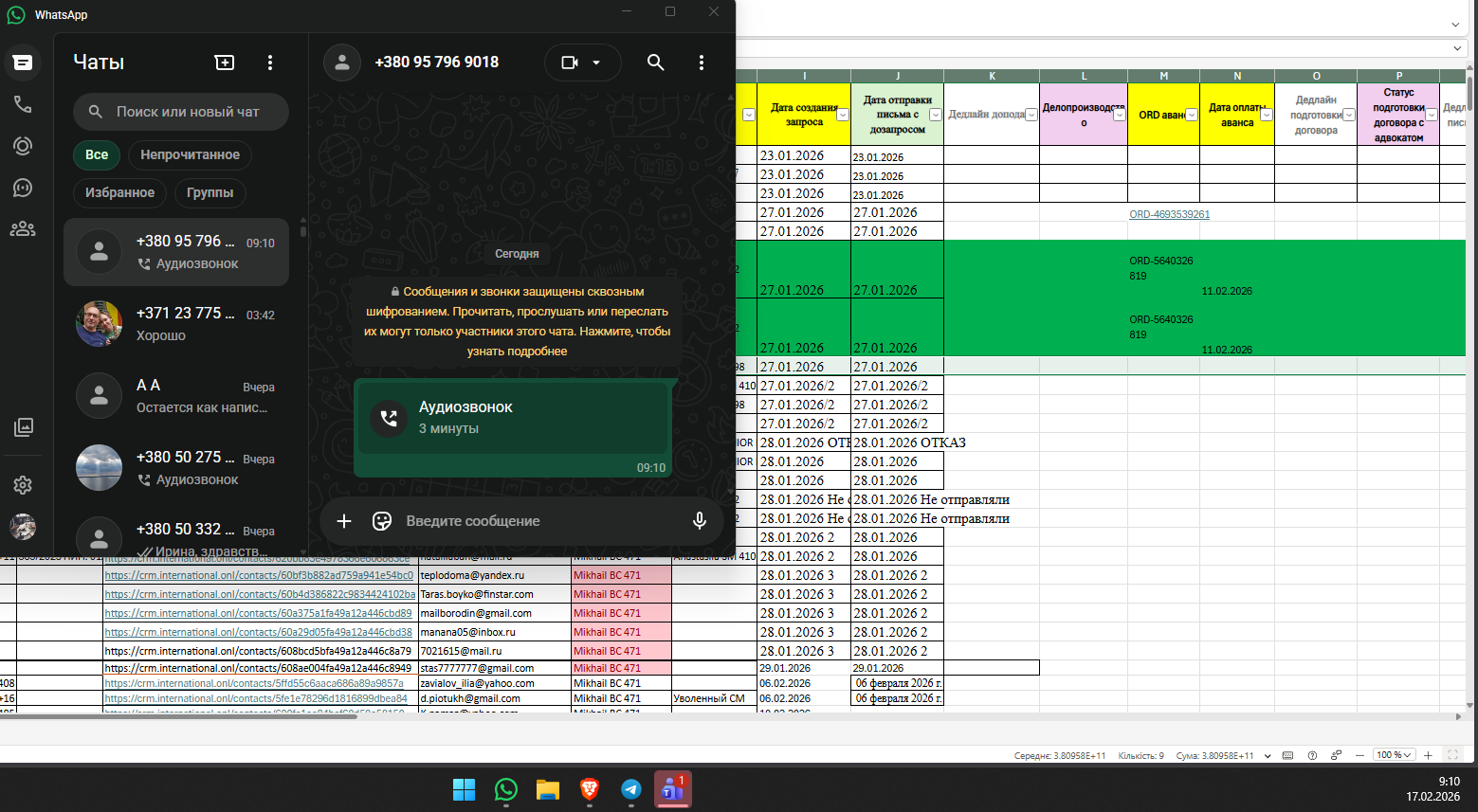Open the spreadsheet accessibility/feedback icon in status bar
This screenshot has height=812, width=1478.
click(1336, 755)
